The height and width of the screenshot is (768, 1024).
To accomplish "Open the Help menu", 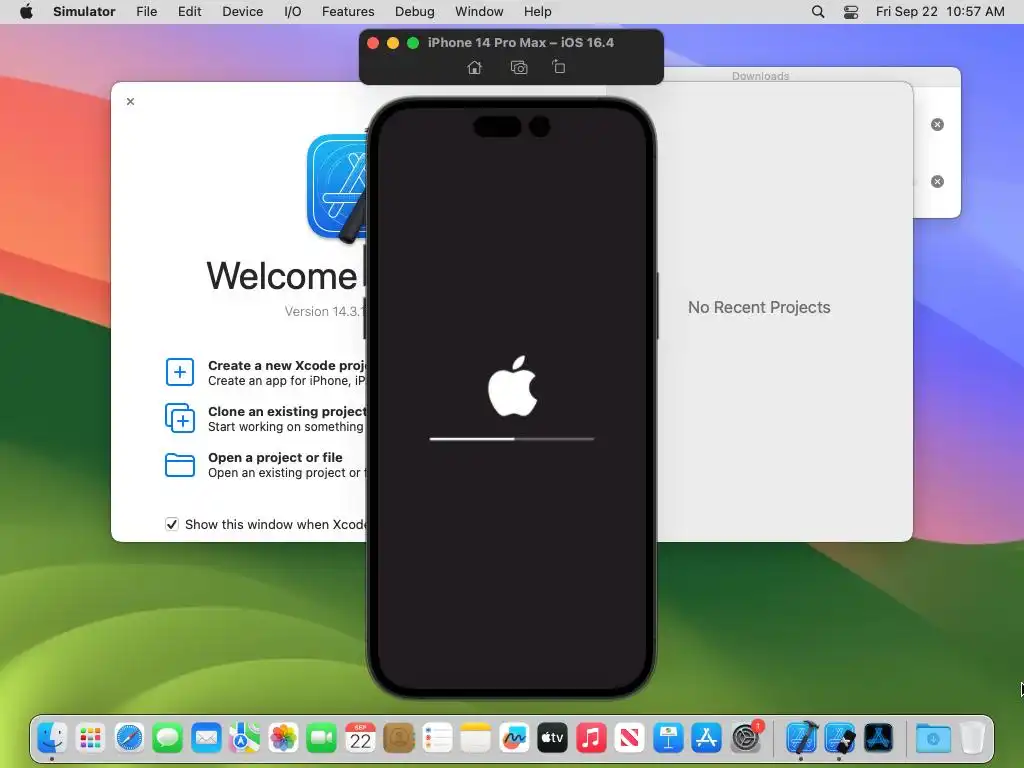I will tap(537, 11).
